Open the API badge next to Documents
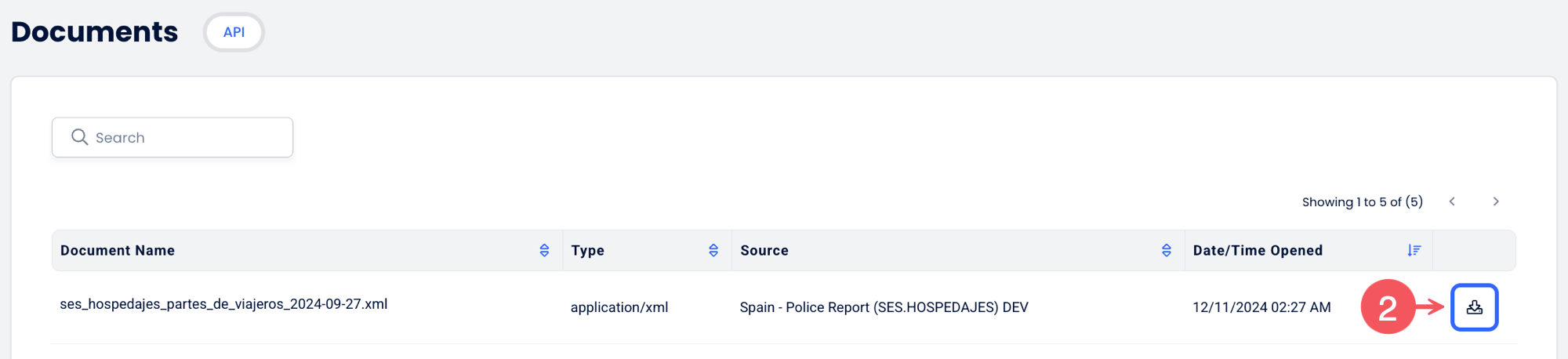The width and height of the screenshot is (1568, 359). coord(234,32)
